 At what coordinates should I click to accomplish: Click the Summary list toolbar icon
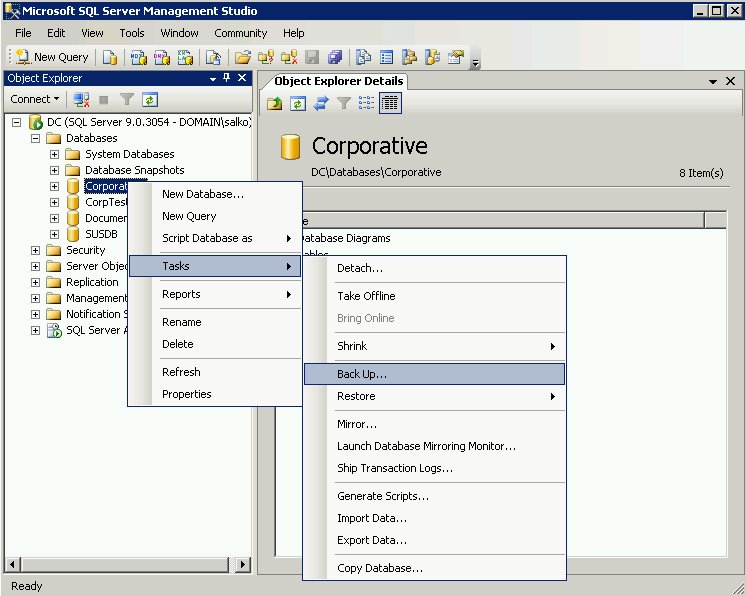tap(386, 58)
